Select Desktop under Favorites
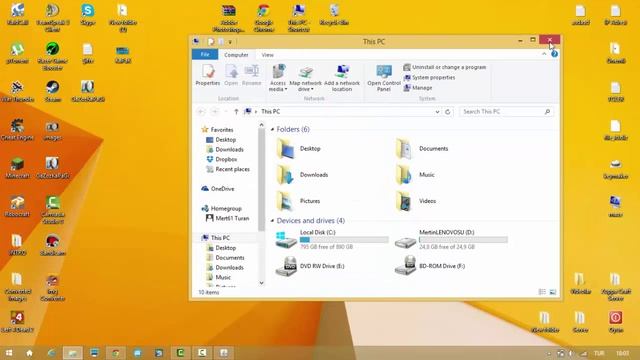The image size is (640, 360). click(x=221, y=140)
